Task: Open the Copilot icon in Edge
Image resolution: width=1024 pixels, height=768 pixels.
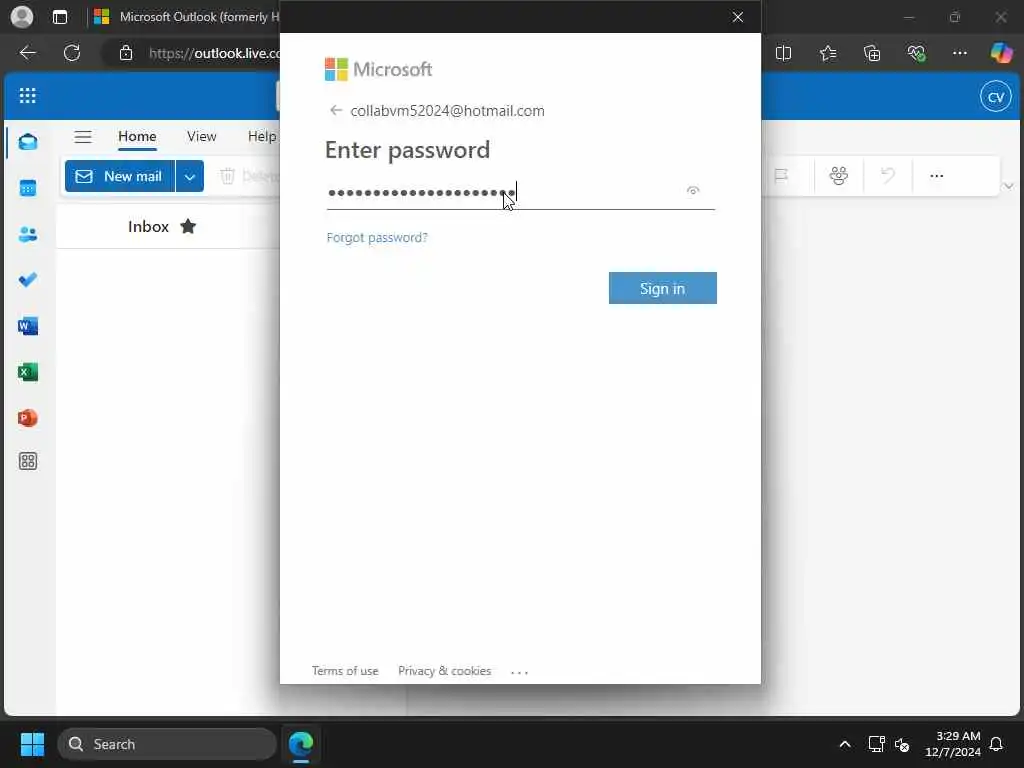Action: 1001,53
